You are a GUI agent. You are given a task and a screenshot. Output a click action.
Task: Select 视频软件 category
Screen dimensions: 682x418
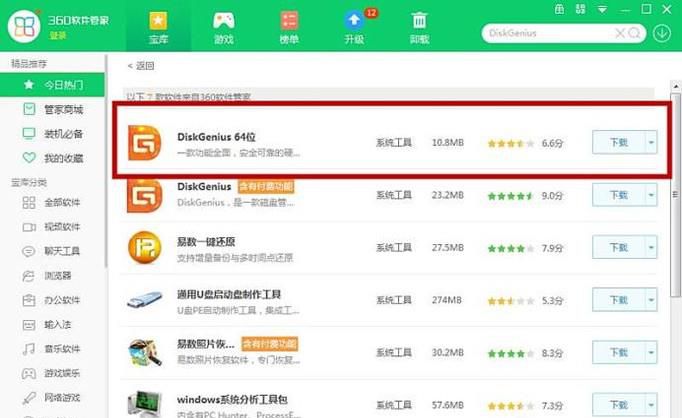[52, 227]
